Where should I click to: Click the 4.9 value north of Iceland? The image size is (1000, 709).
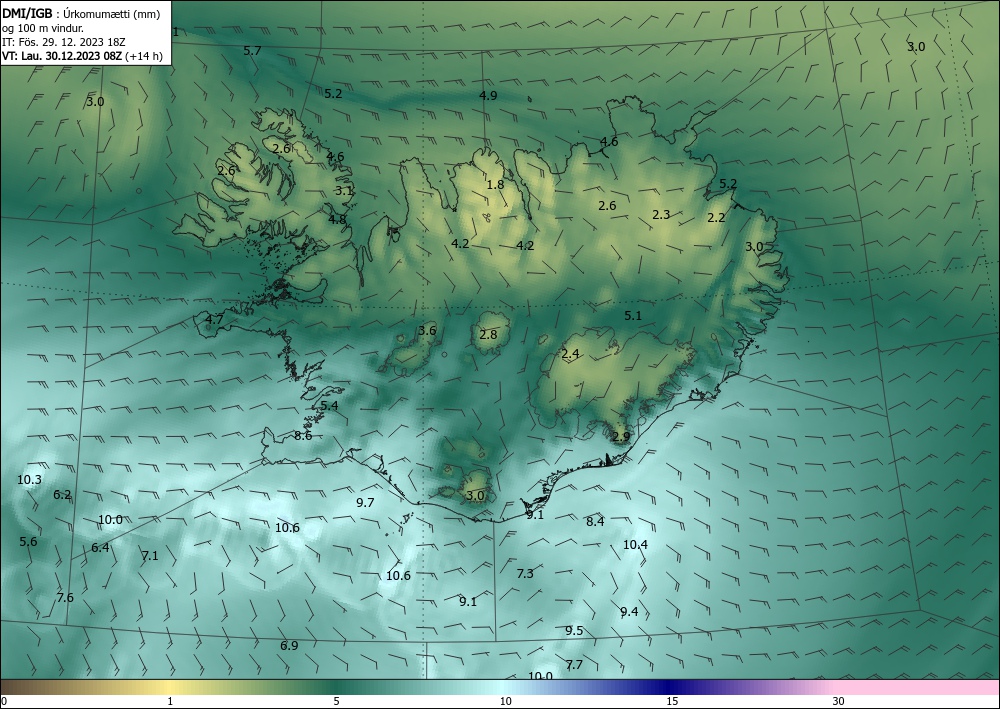488,96
